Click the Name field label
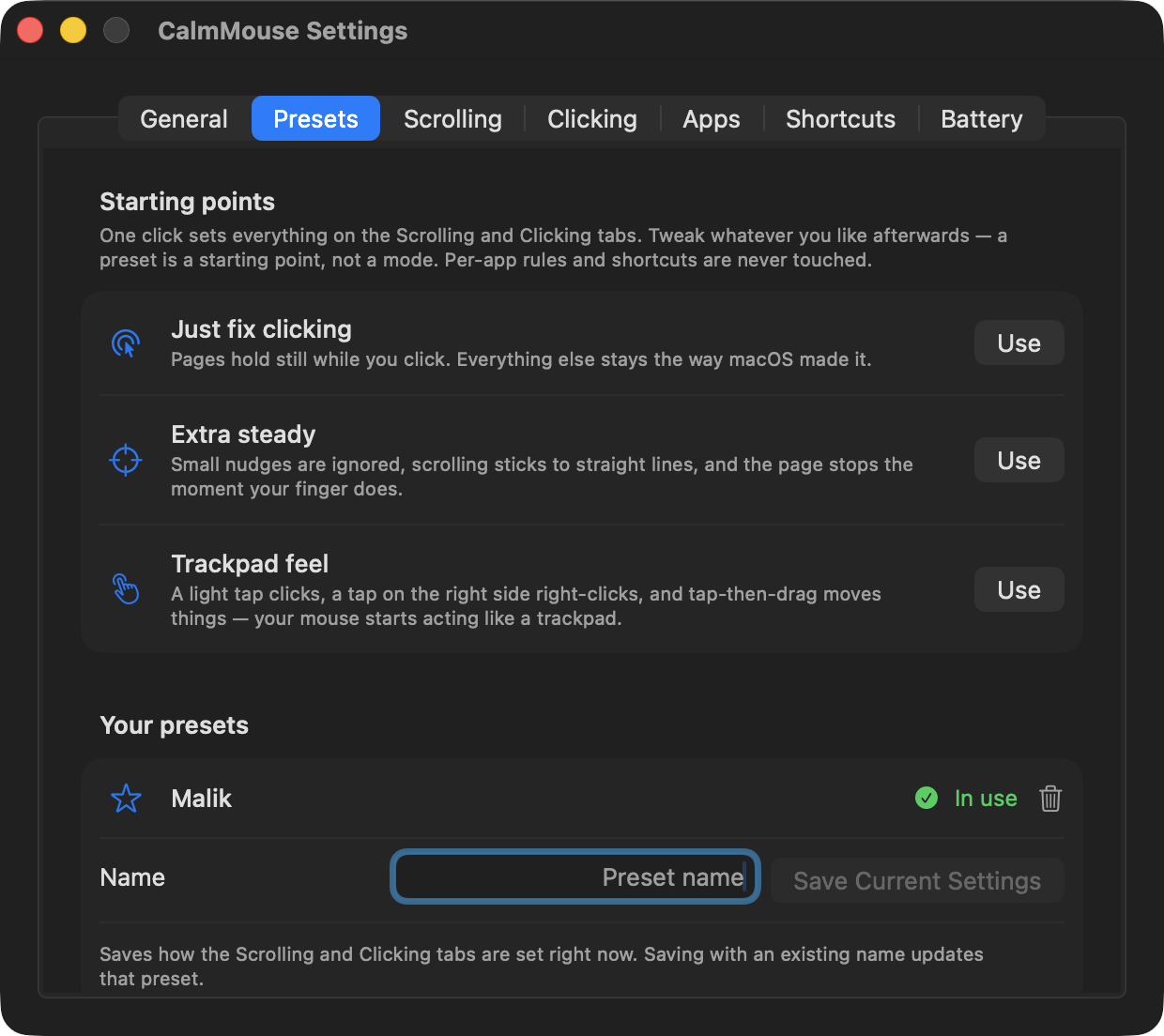Image resolution: width=1164 pixels, height=1036 pixels. point(132,877)
